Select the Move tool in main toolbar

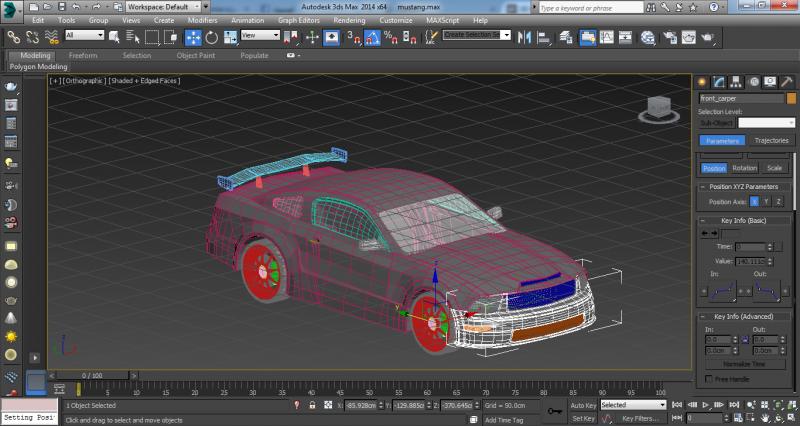tap(193, 37)
